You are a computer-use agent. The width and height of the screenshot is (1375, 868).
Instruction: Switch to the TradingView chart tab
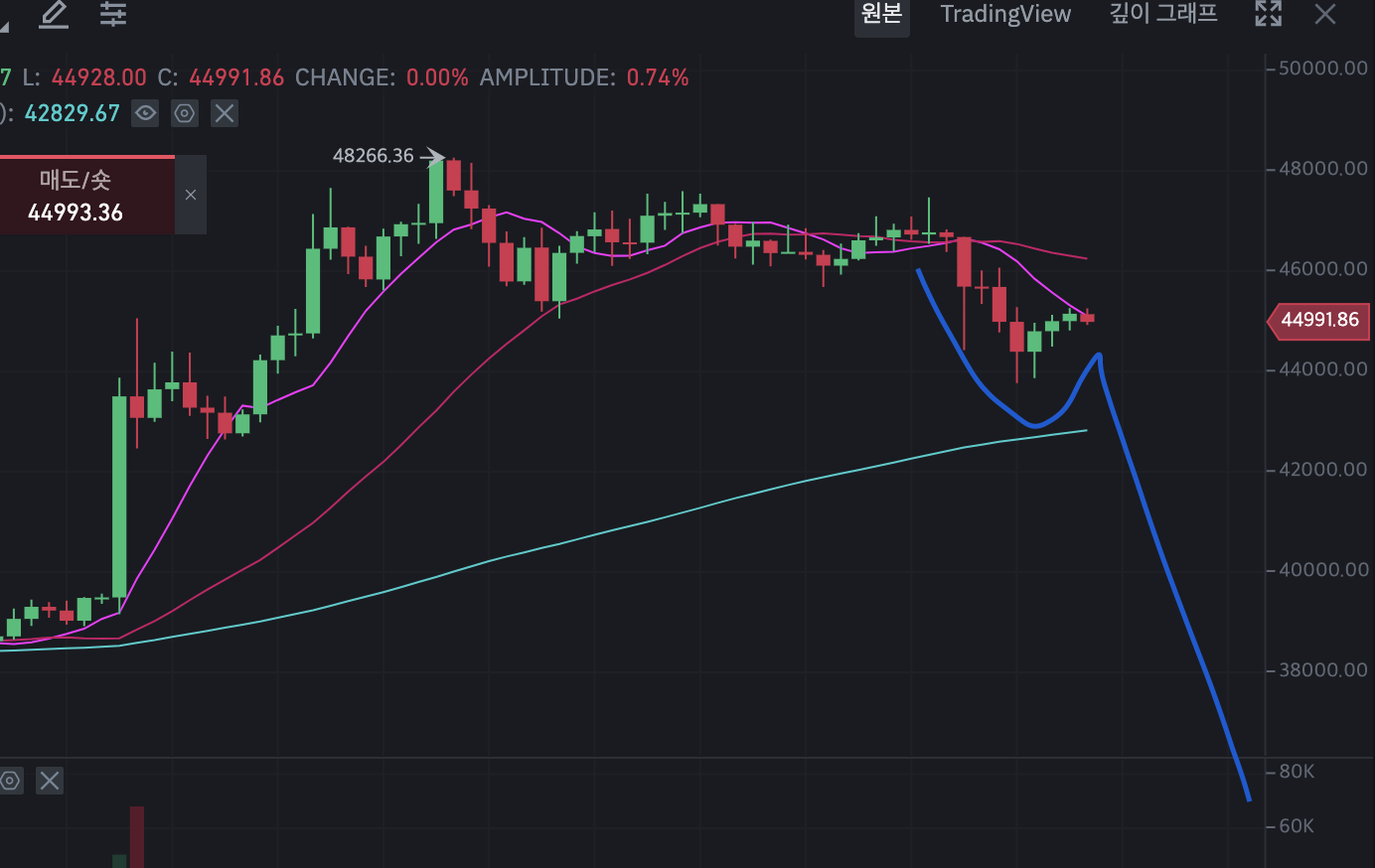[1005, 14]
